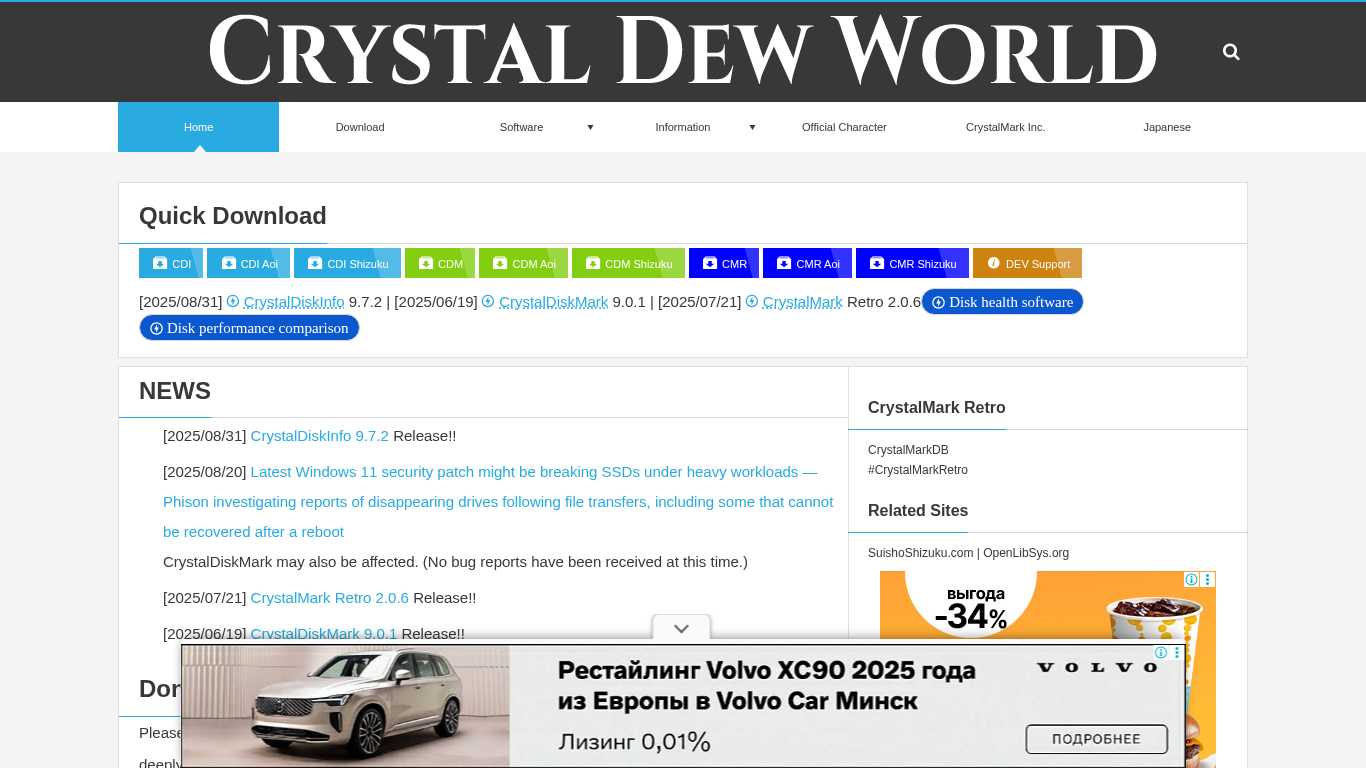Download the CMR Shizuku edition
Screen dimensions: 1366x768
point(912,263)
